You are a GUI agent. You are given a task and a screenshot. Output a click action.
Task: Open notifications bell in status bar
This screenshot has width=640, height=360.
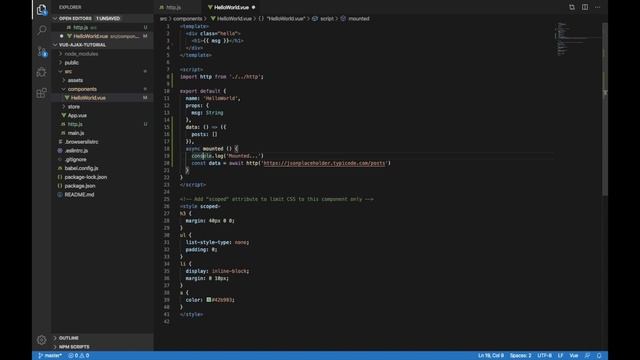(x=599, y=356)
